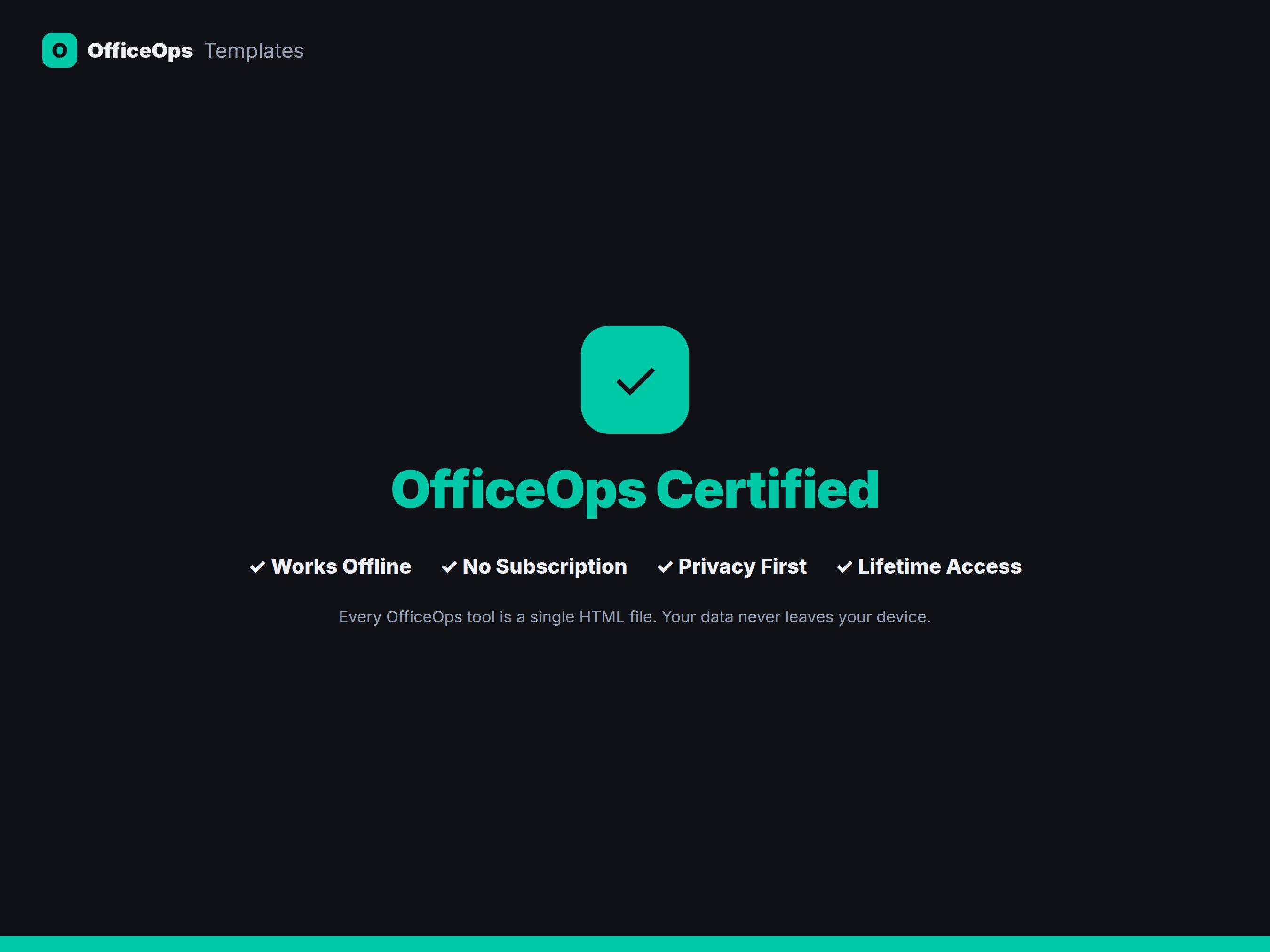Click the single HTML file description sentence
1270x952 pixels.
point(635,617)
